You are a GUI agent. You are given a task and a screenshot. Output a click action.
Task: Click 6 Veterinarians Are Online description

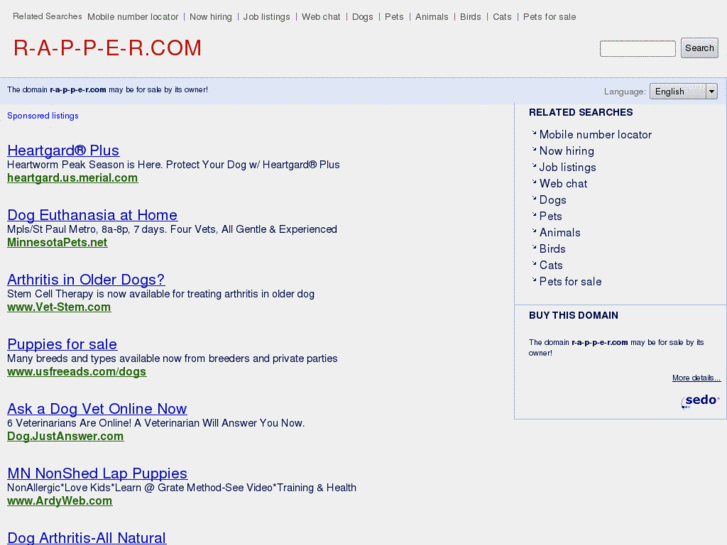(156, 423)
